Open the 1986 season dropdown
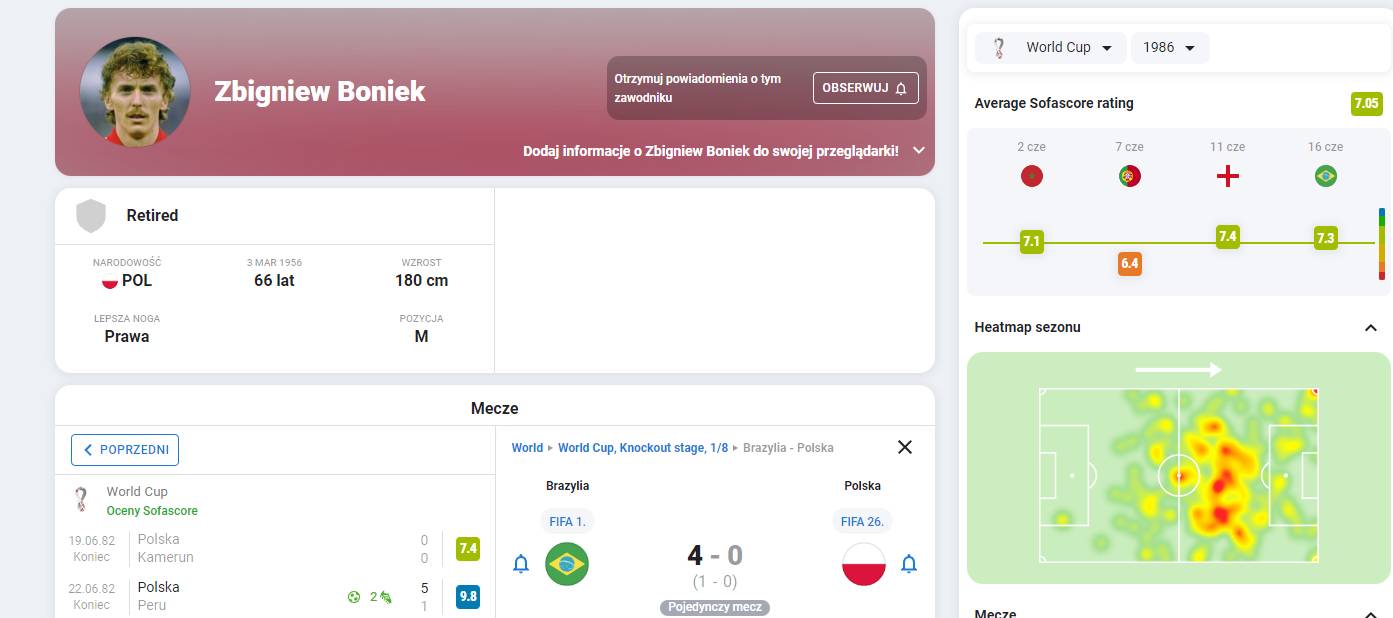 tap(1169, 48)
